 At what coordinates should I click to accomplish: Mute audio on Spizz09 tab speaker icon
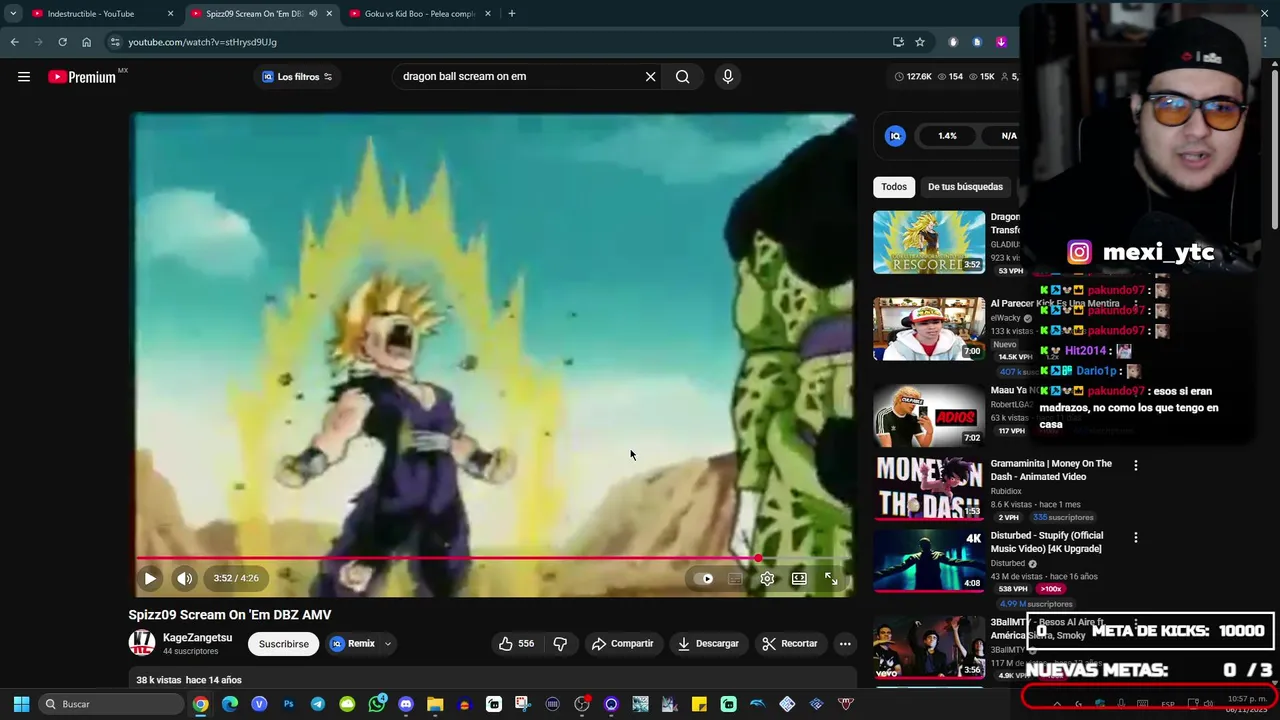pos(313,14)
